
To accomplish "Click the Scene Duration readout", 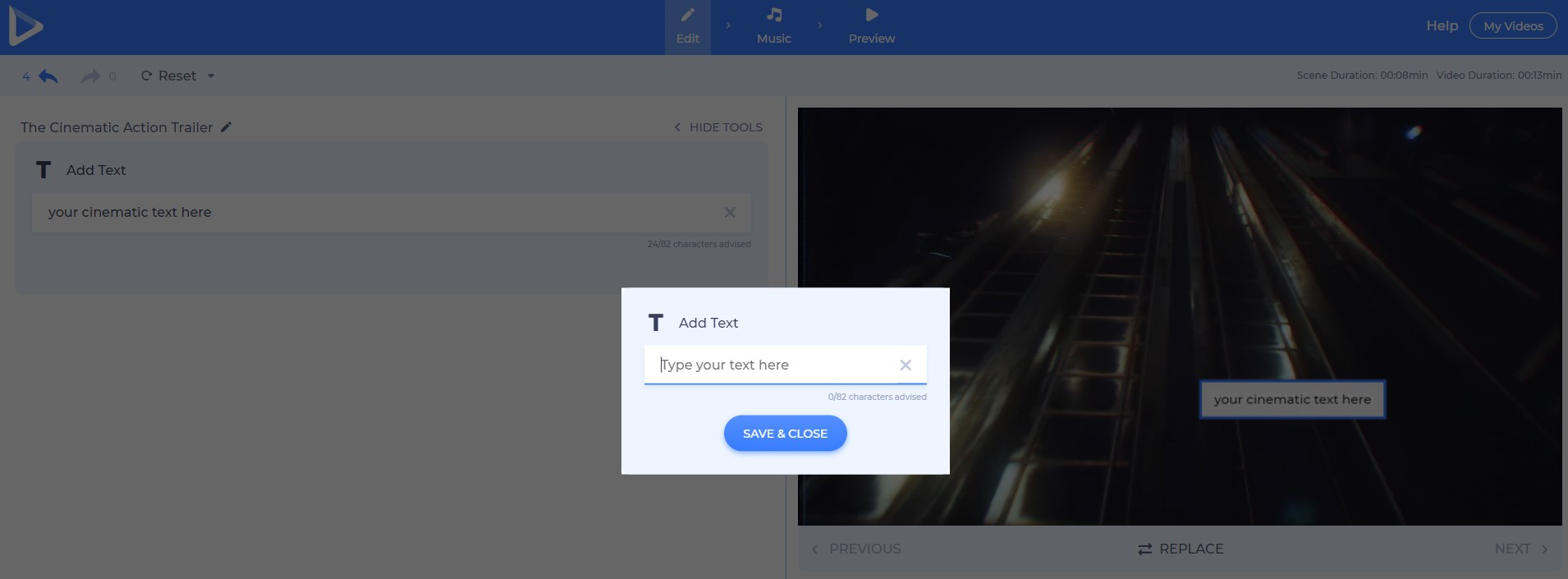I will click(1362, 76).
